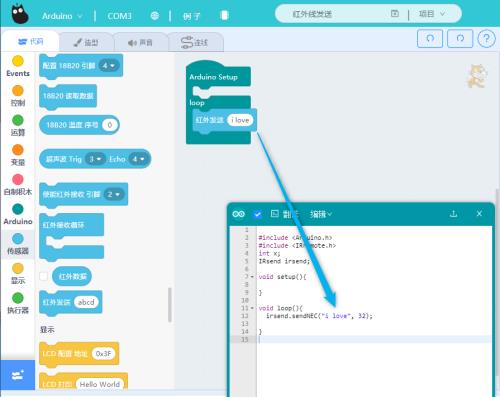
Task: Click the 'int x;' code line
Action: click(269, 253)
